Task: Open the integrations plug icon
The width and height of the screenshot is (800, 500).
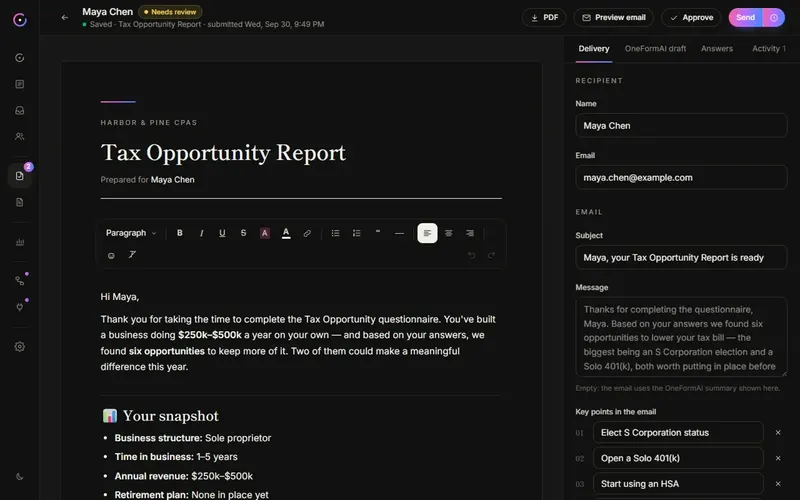Action: tap(19, 307)
